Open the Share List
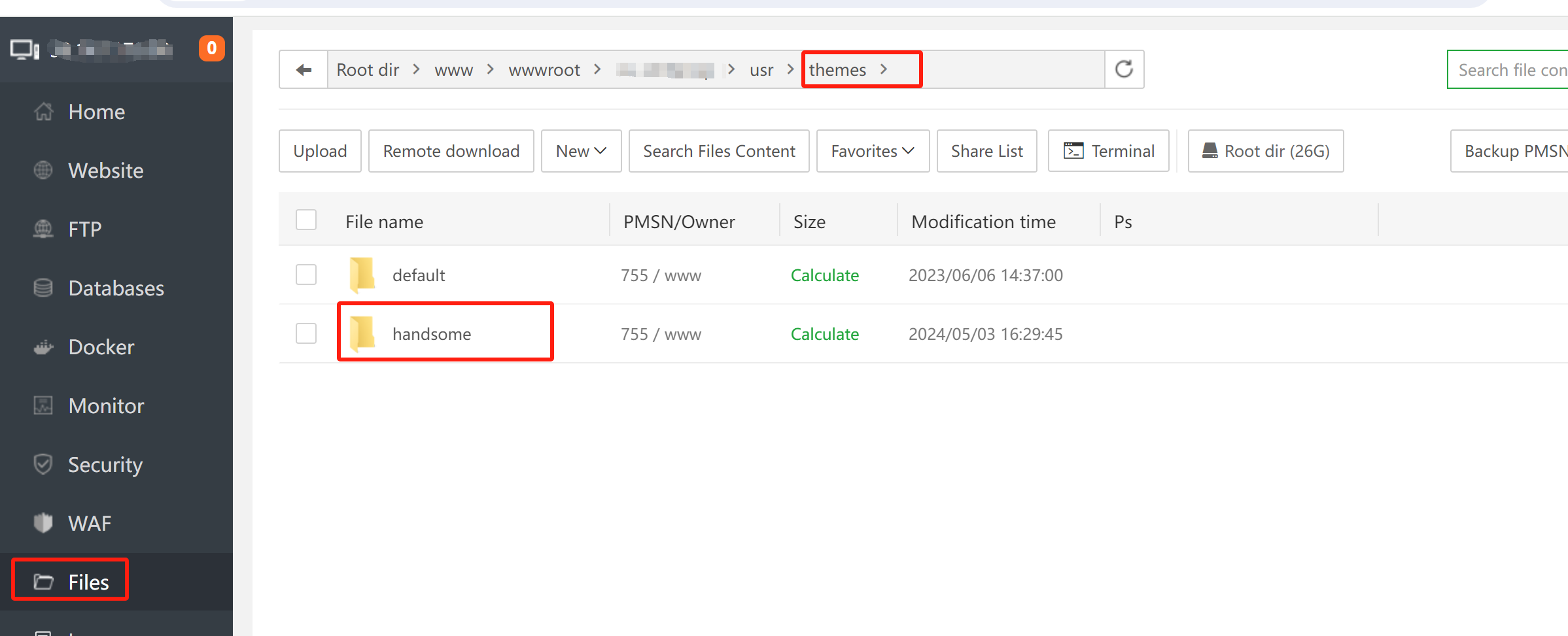The width and height of the screenshot is (1568, 636). point(986,151)
